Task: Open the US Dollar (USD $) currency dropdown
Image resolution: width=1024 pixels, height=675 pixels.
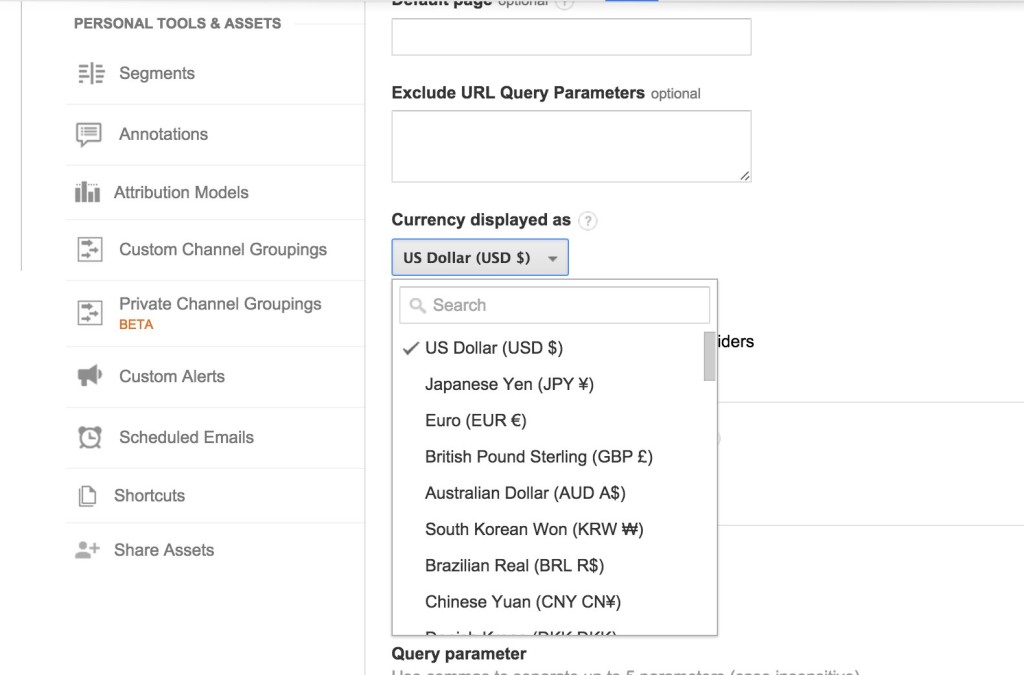Action: click(x=479, y=257)
